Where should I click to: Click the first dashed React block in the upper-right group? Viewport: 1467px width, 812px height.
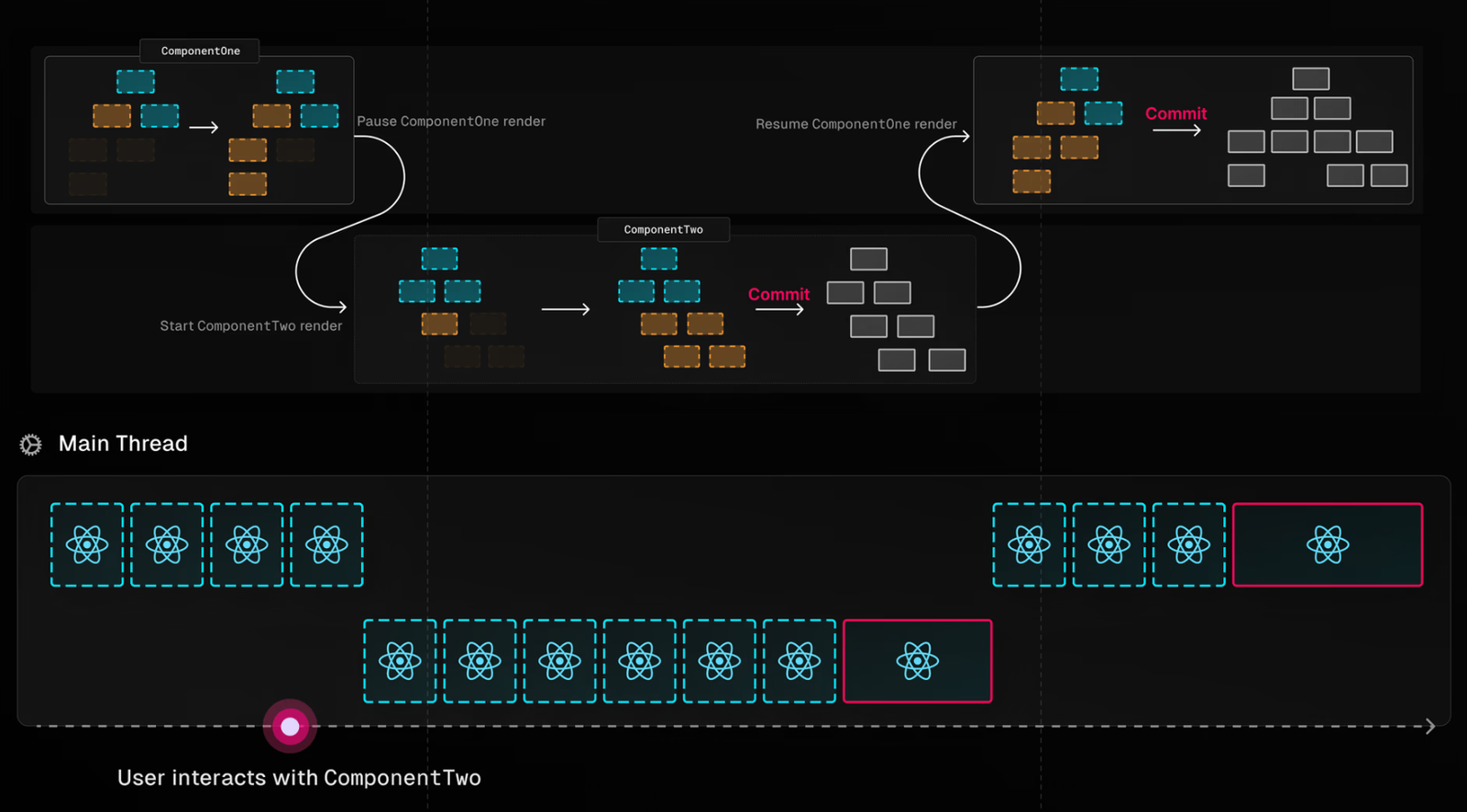1030,544
